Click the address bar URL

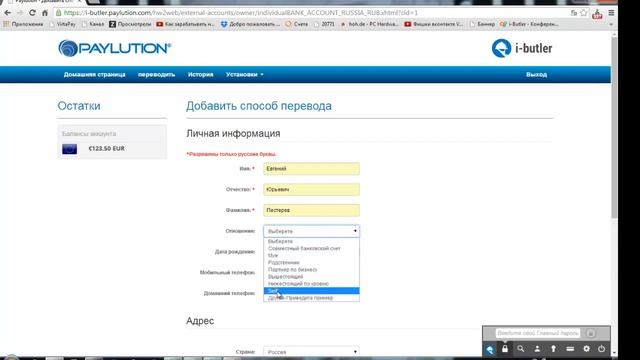[x=241, y=13]
